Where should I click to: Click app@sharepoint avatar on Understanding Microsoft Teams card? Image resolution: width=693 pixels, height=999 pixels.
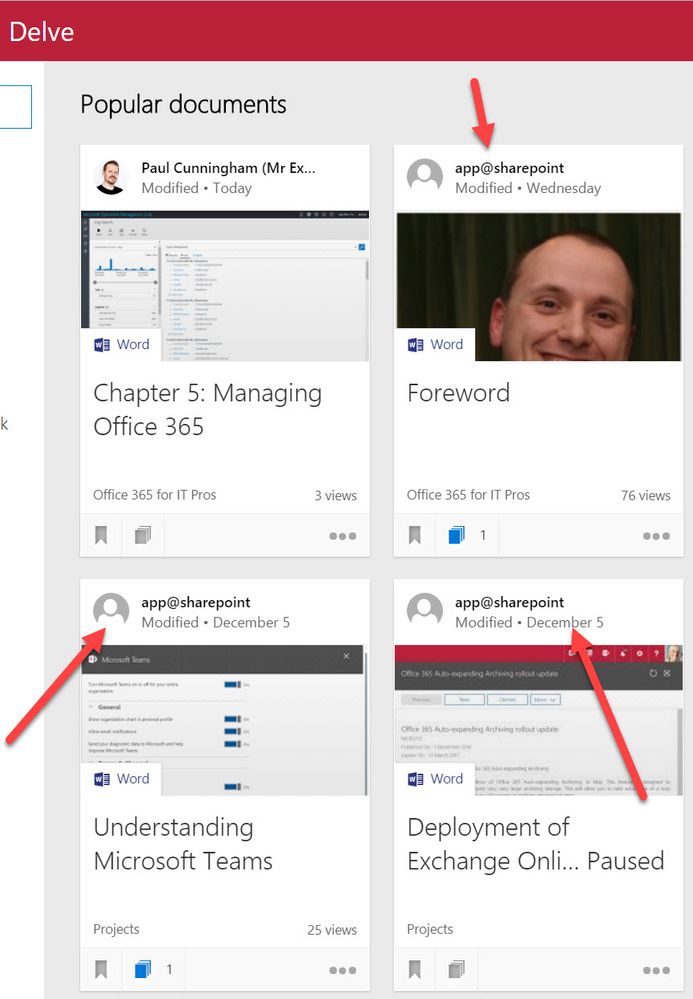(111, 611)
